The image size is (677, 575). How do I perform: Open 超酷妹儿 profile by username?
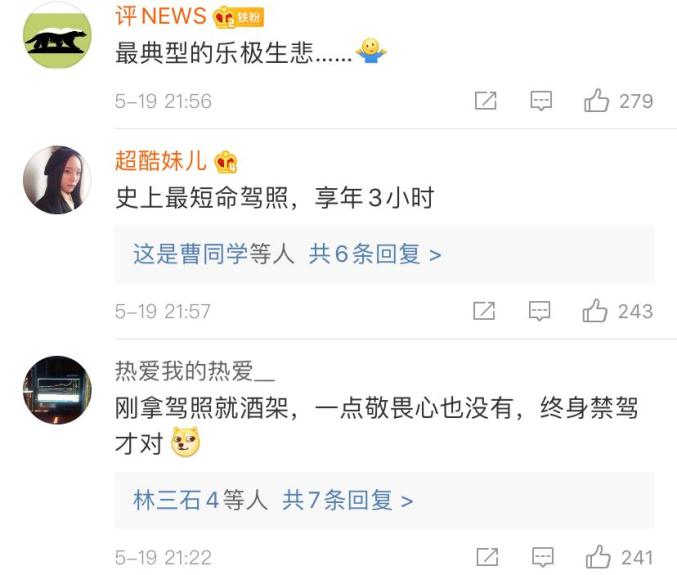[161, 161]
